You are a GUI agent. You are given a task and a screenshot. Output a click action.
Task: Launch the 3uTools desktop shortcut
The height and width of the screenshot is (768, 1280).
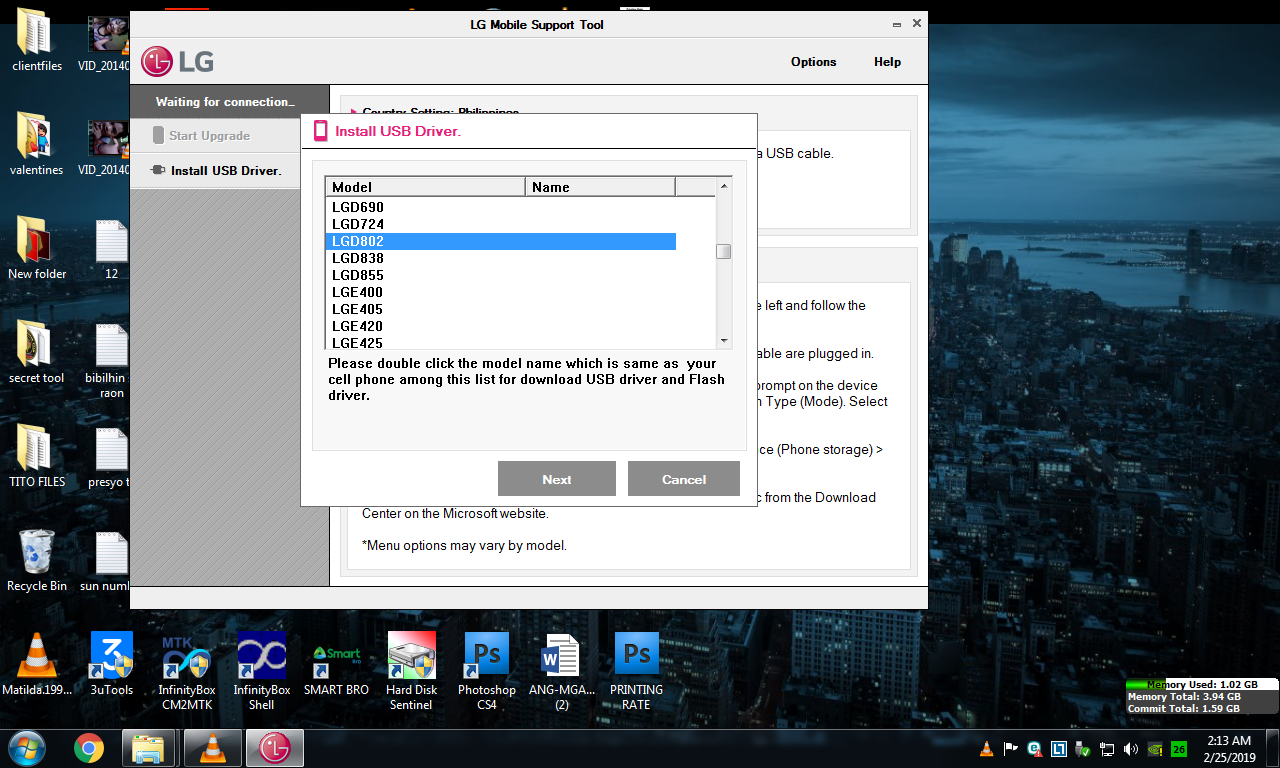point(111,665)
